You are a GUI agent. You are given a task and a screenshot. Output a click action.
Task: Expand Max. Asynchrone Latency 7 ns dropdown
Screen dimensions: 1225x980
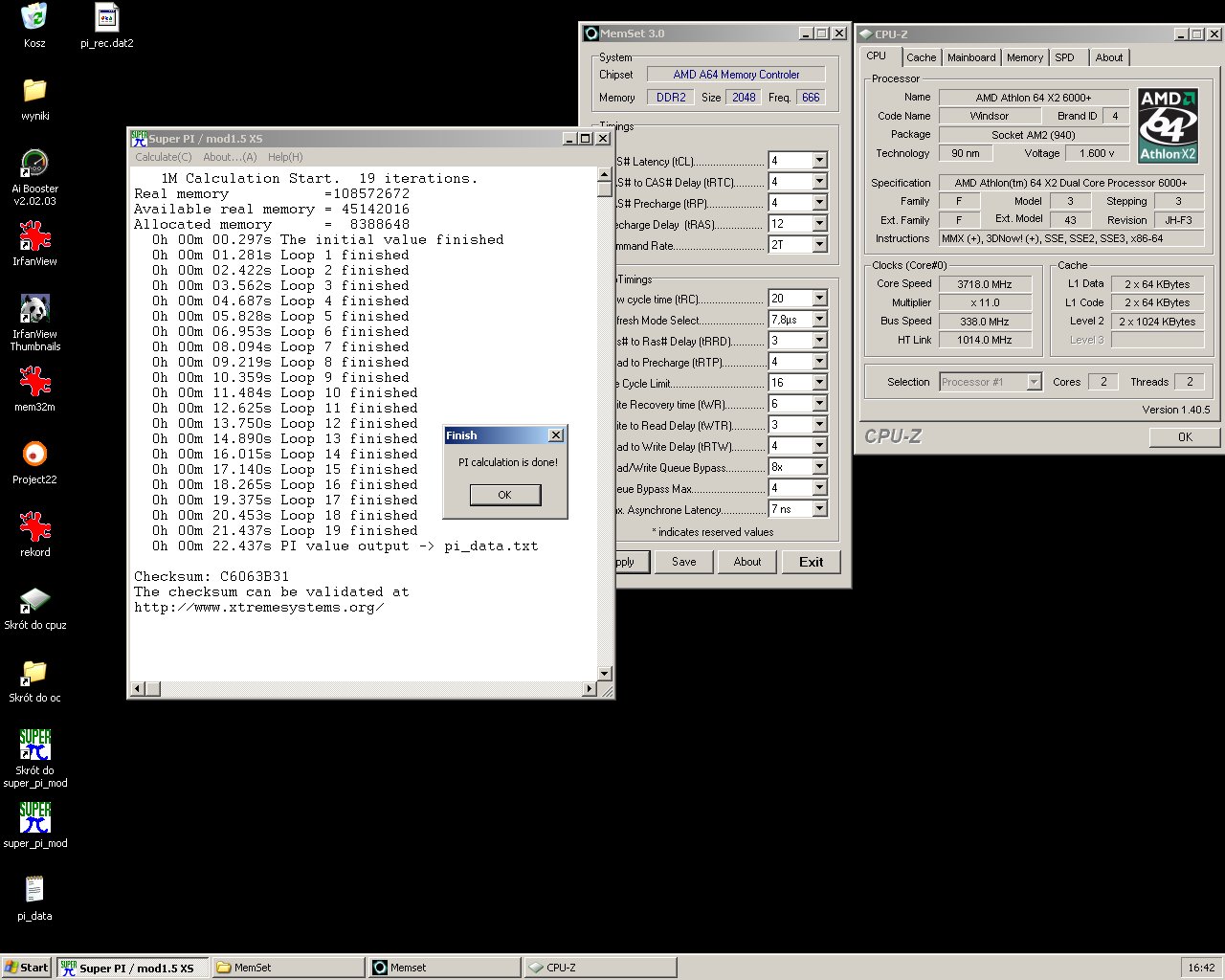pyautogui.click(x=820, y=509)
